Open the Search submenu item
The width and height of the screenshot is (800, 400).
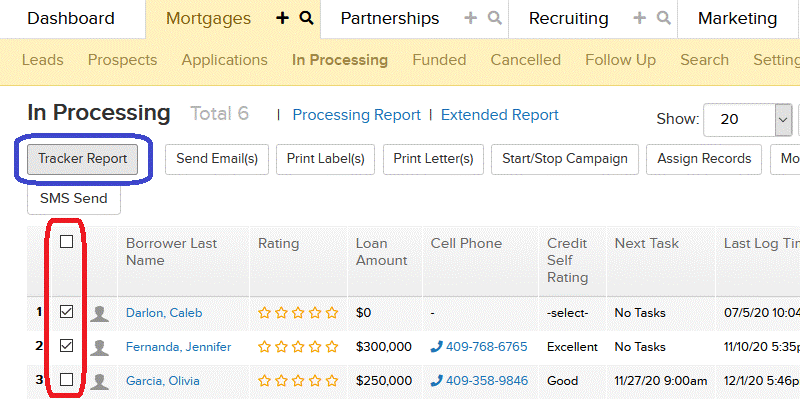[705, 60]
